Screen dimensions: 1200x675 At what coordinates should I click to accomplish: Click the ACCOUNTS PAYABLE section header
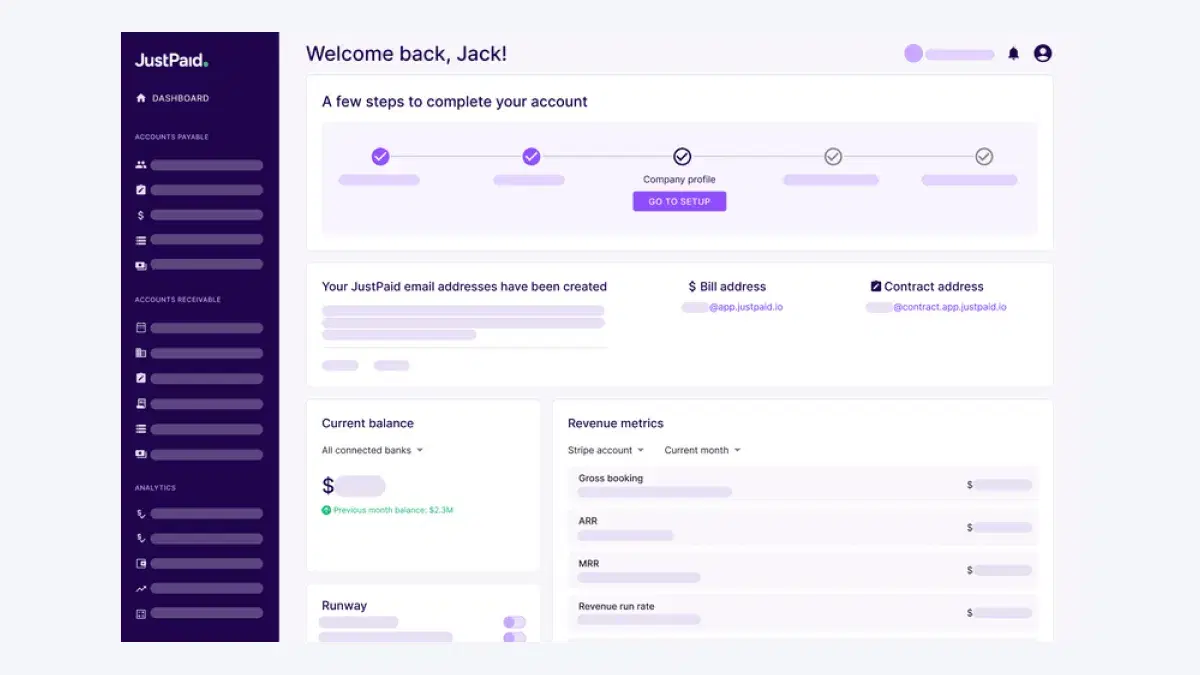point(172,137)
